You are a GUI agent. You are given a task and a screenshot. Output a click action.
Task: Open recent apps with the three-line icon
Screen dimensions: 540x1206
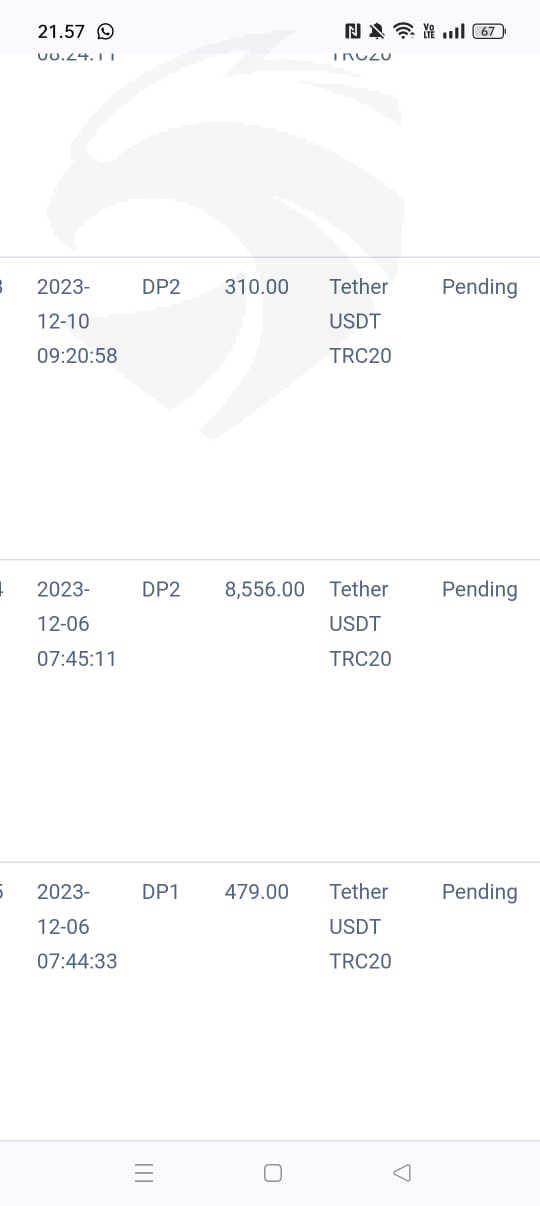pos(144,1173)
